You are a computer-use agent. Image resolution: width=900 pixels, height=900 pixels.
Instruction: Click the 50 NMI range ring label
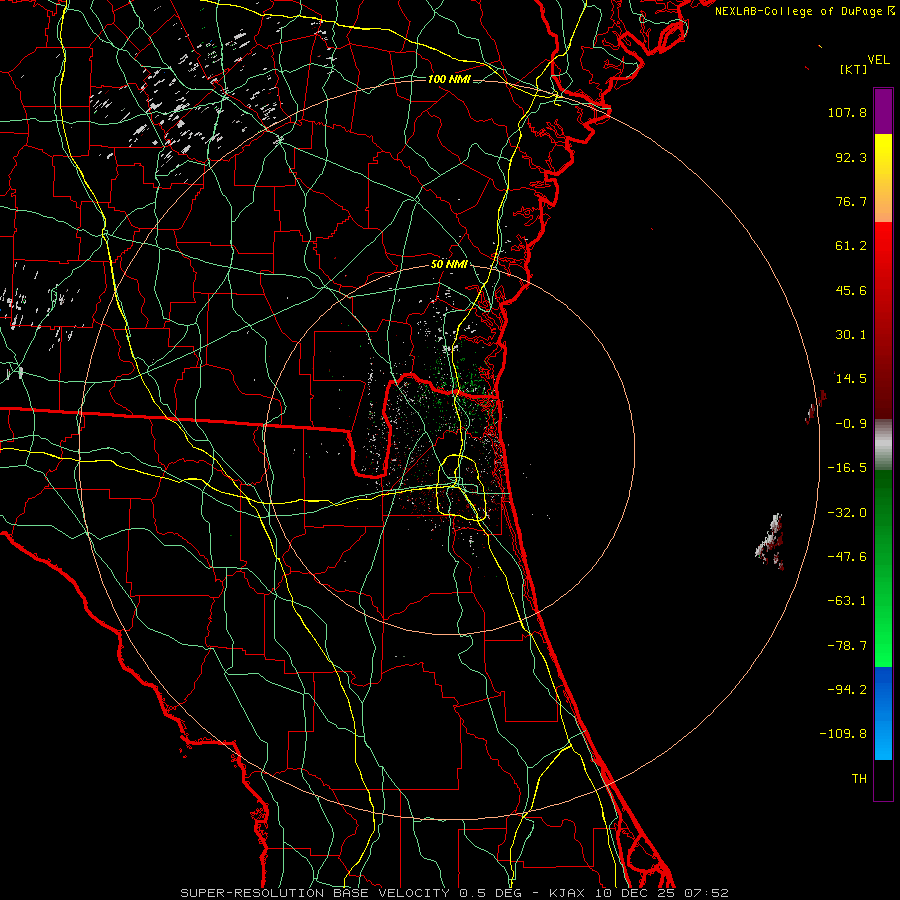click(449, 265)
